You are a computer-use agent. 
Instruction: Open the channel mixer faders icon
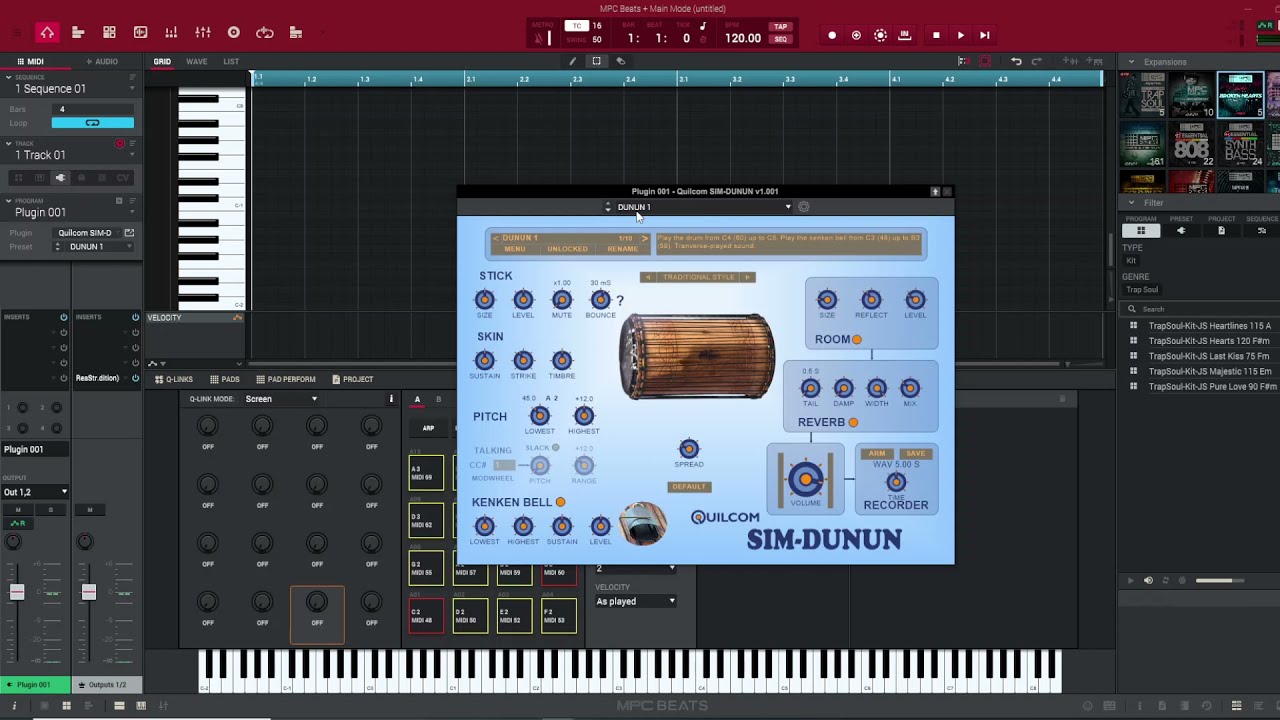(x=203, y=33)
